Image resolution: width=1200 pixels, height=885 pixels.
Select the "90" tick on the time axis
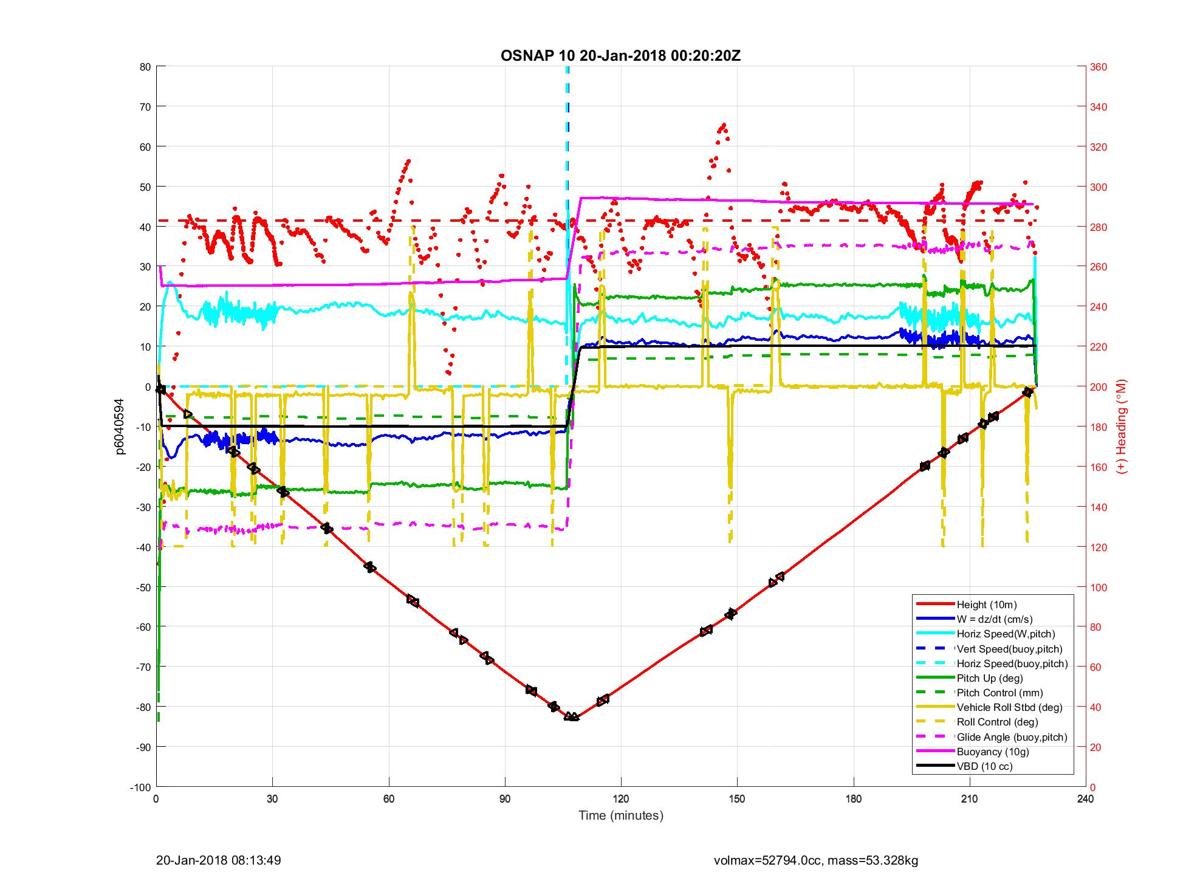pos(505,799)
